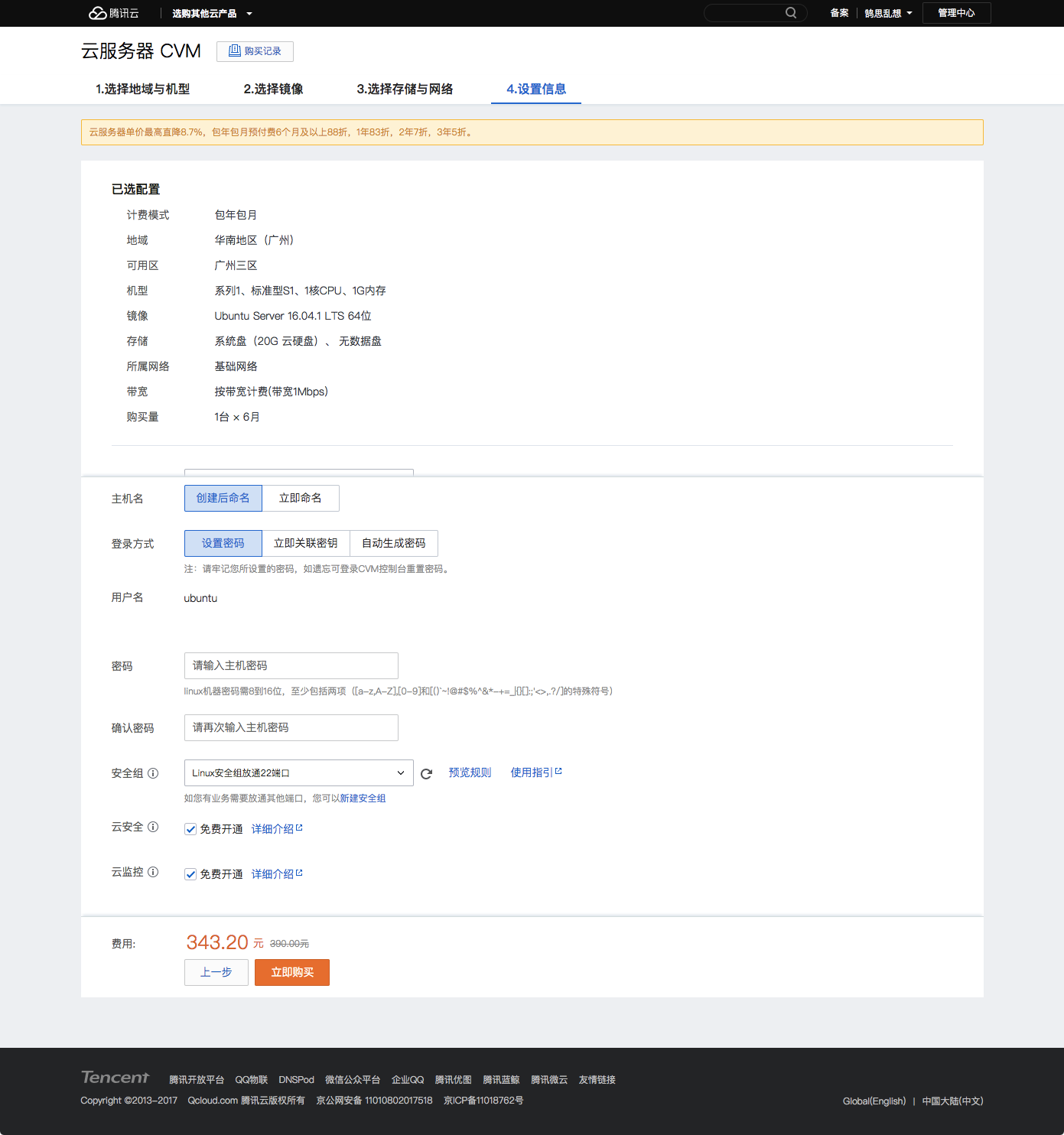Open 友情链接 footer link
Screen dimensions: 1064x1135
[597, 1080]
